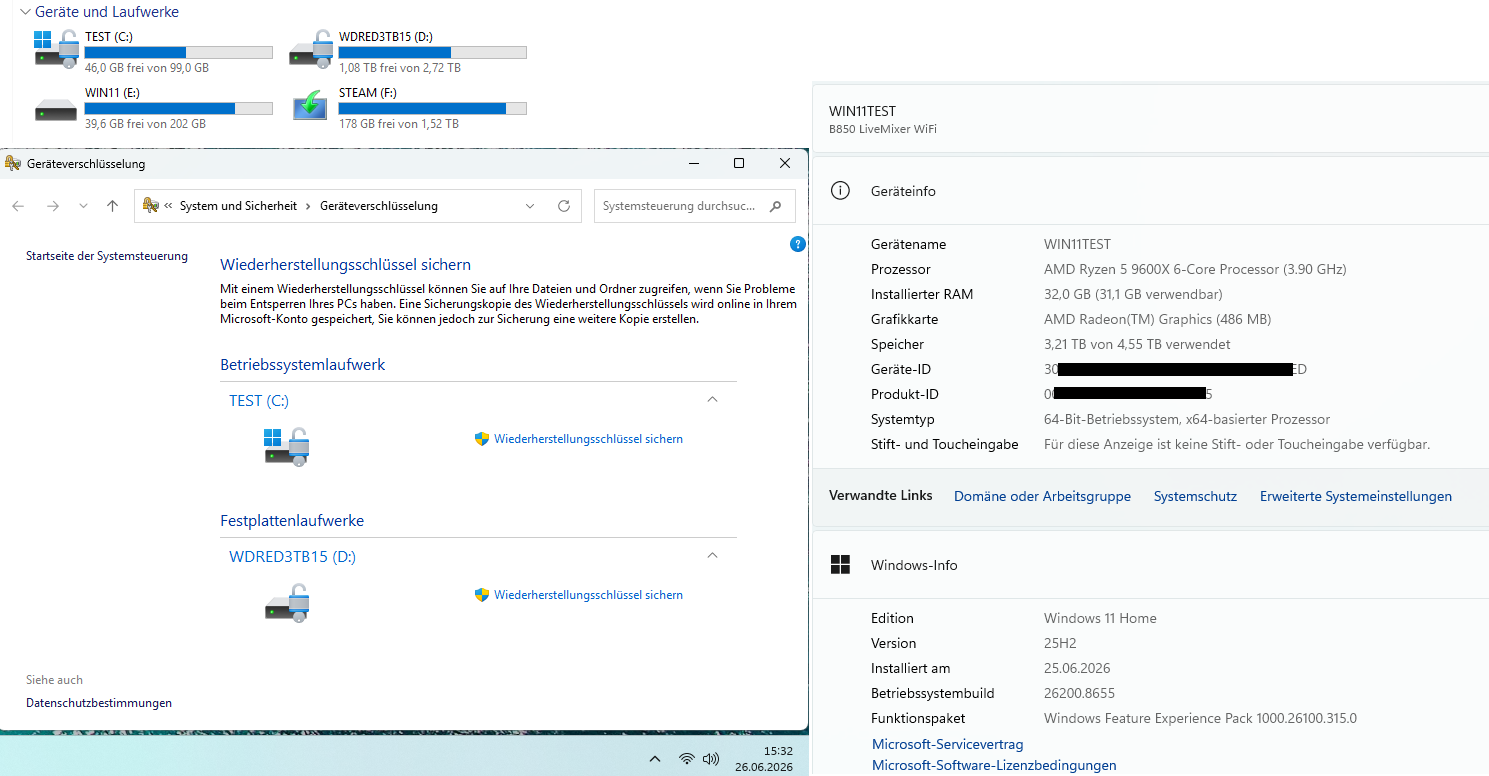Image resolution: width=1489 pixels, height=776 pixels.
Task: Open Erweiterte Systemeinstellungen link
Action: [x=1355, y=496]
